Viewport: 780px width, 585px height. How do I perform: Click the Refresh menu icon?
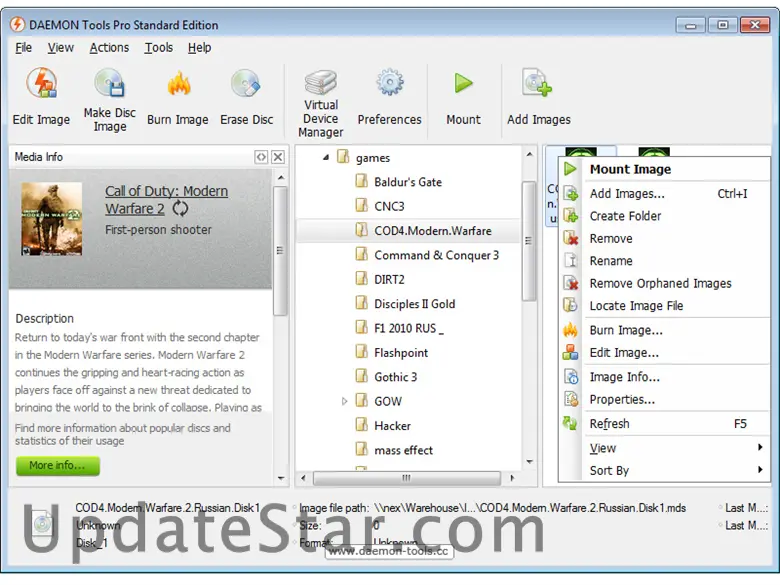coord(571,423)
